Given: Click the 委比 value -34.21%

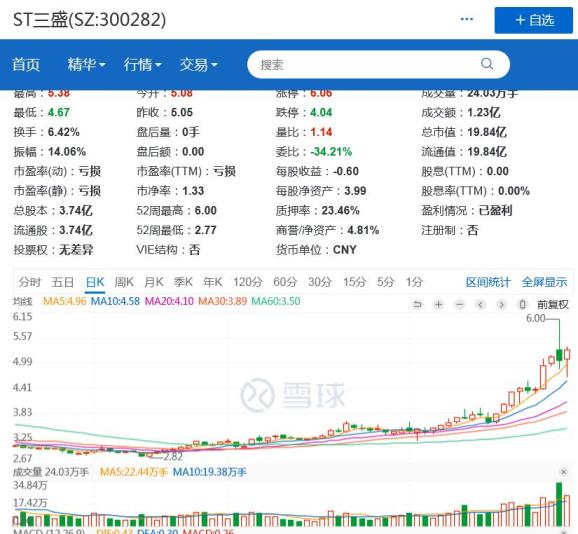Looking at the screenshot, I should (331, 151).
